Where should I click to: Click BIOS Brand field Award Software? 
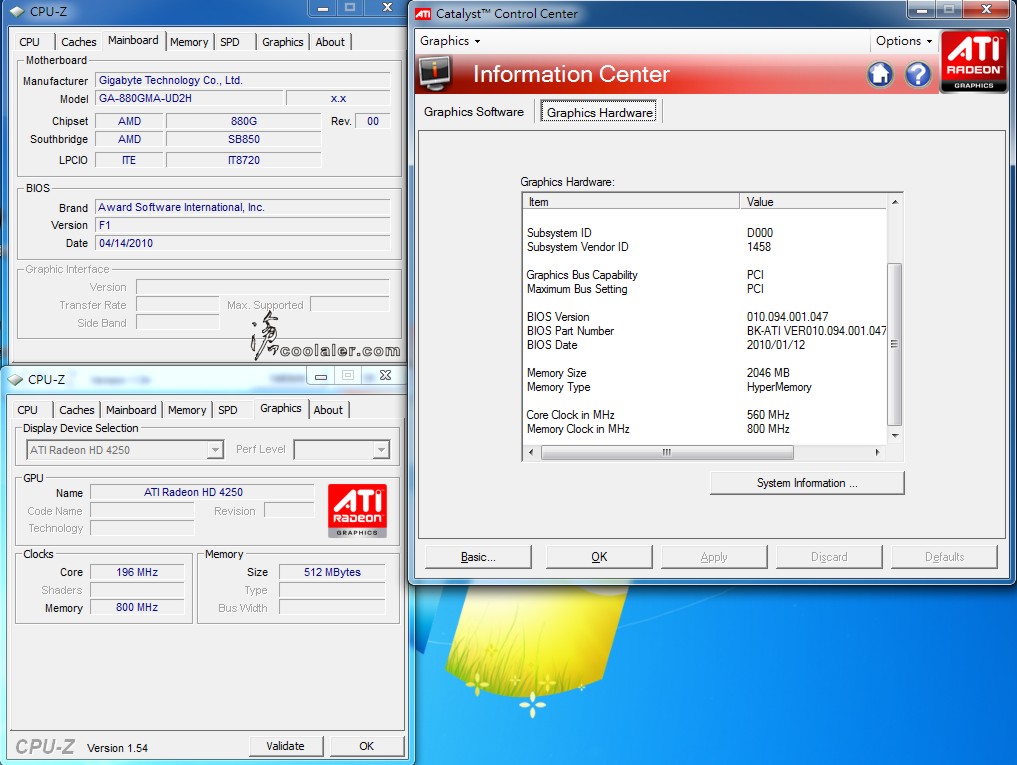tap(243, 208)
